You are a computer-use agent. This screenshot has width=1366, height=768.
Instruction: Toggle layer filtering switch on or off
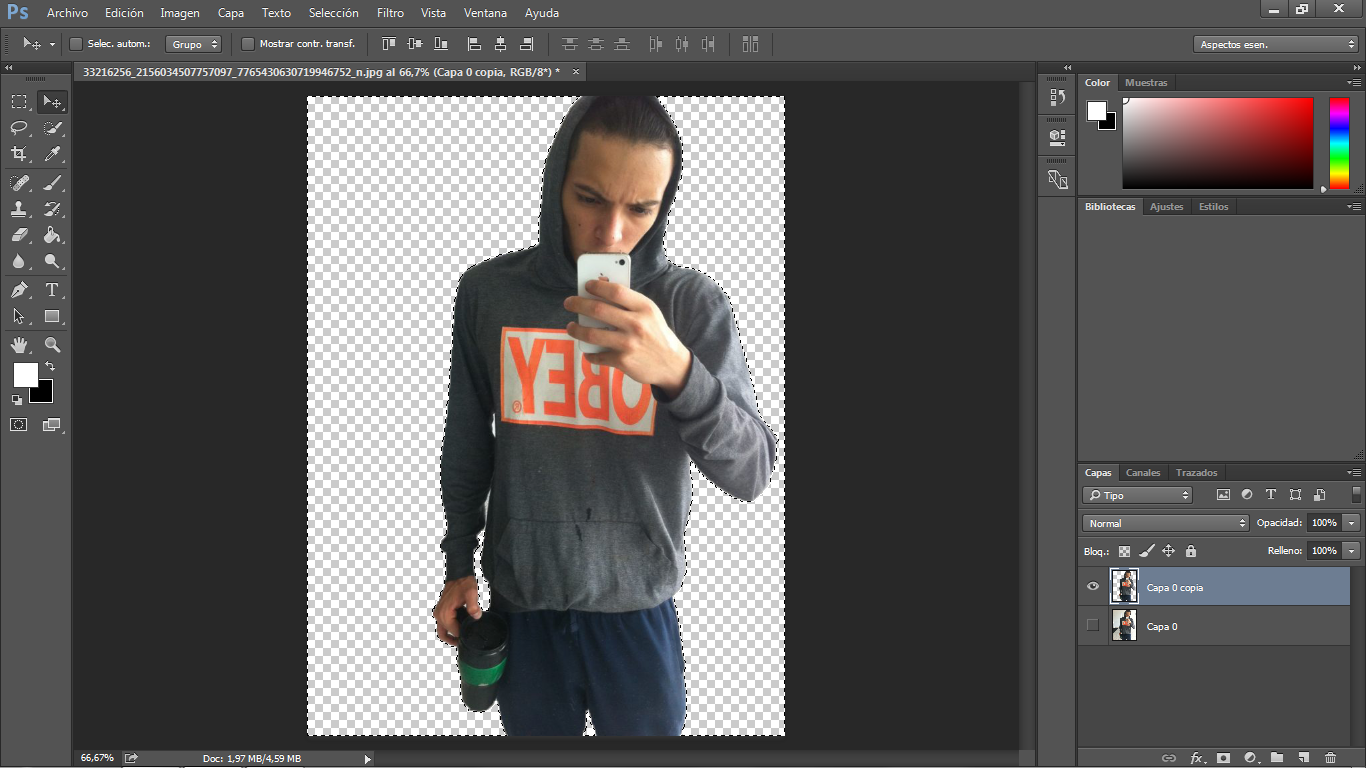point(1356,494)
